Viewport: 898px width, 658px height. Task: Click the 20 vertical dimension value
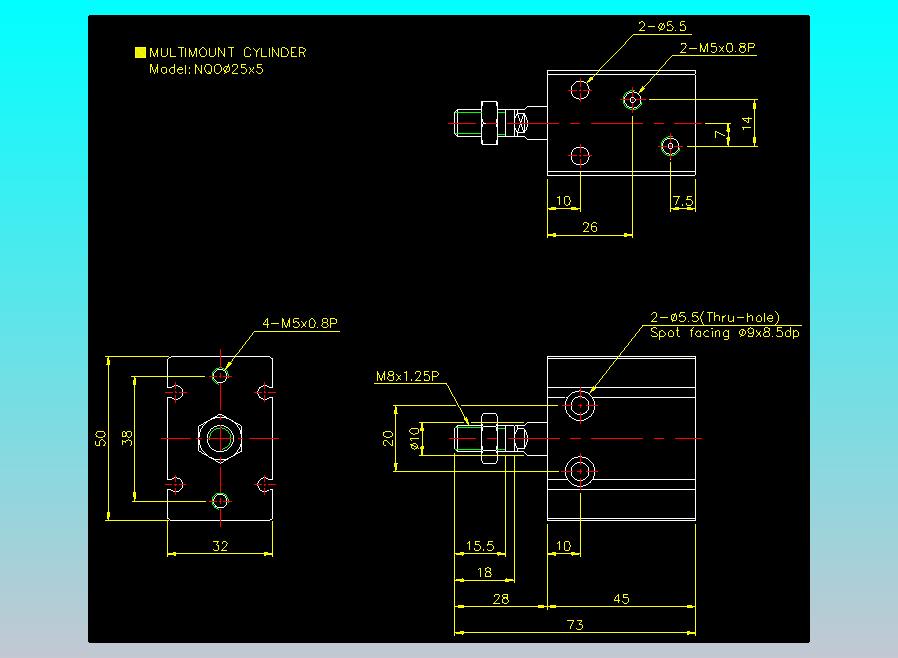[388, 439]
